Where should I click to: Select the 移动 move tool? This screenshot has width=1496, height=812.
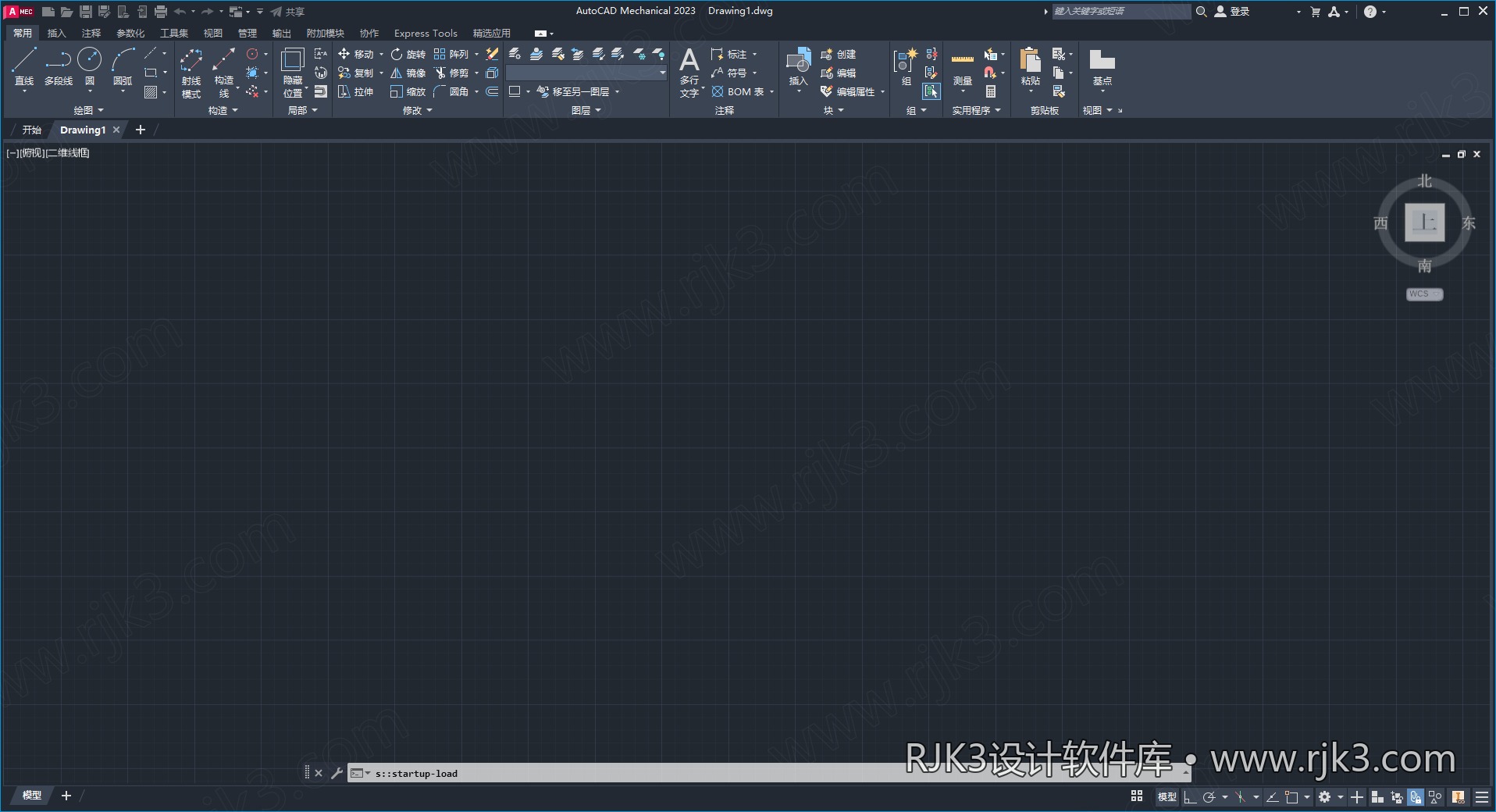(356, 54)
